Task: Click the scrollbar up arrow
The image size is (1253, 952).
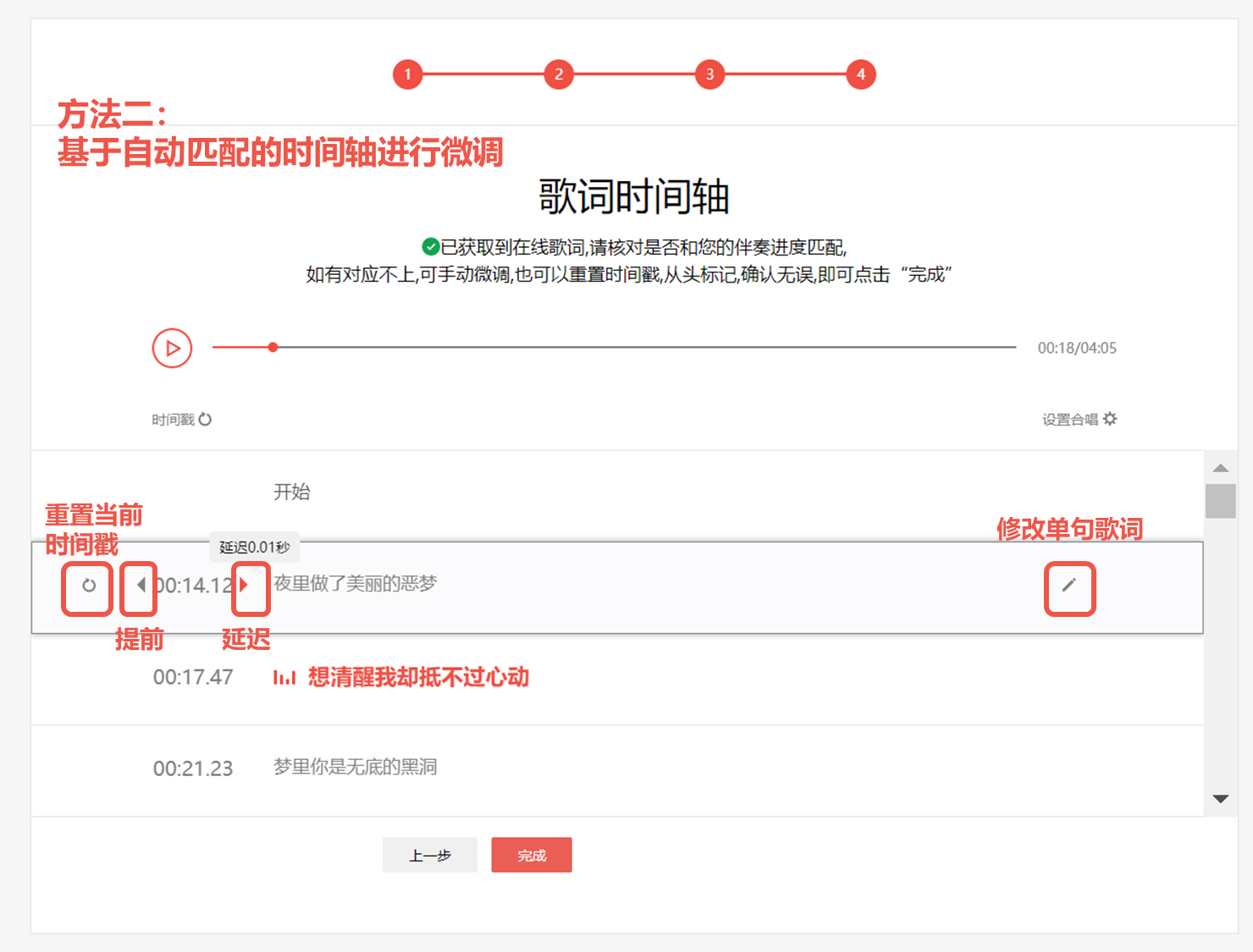Action: point(1219,467)
